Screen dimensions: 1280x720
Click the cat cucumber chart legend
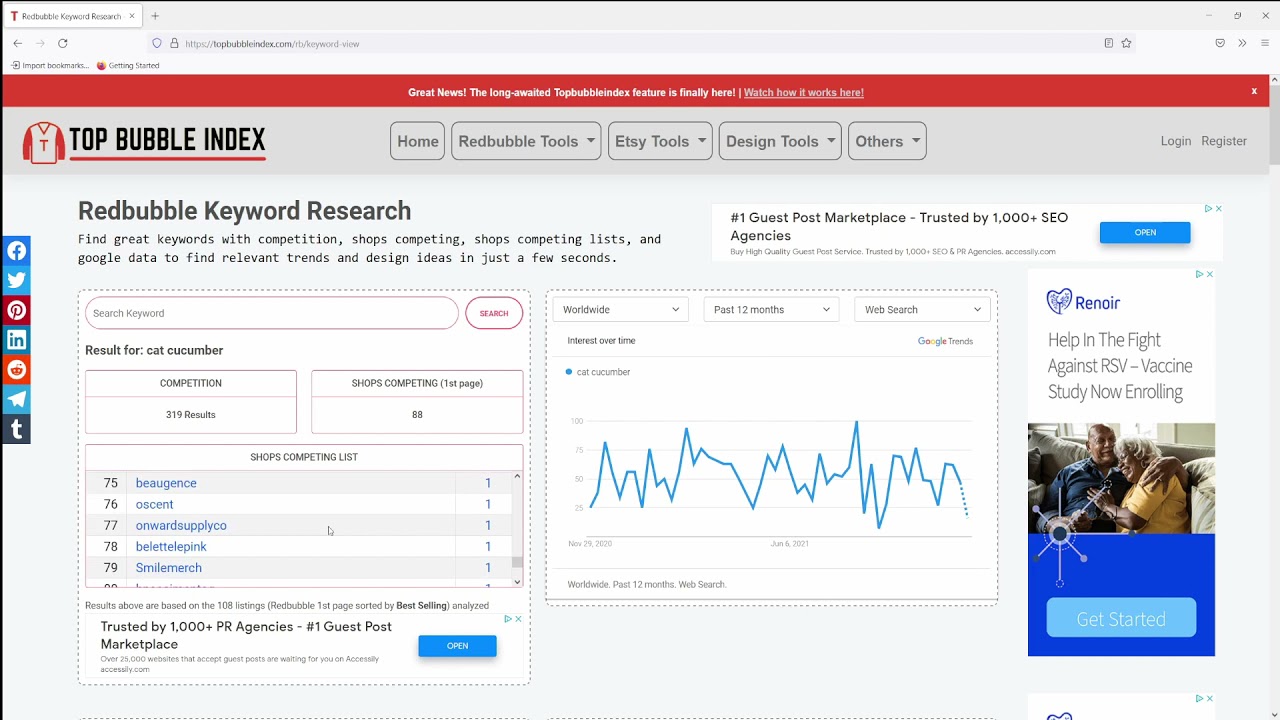pos(598,372)
